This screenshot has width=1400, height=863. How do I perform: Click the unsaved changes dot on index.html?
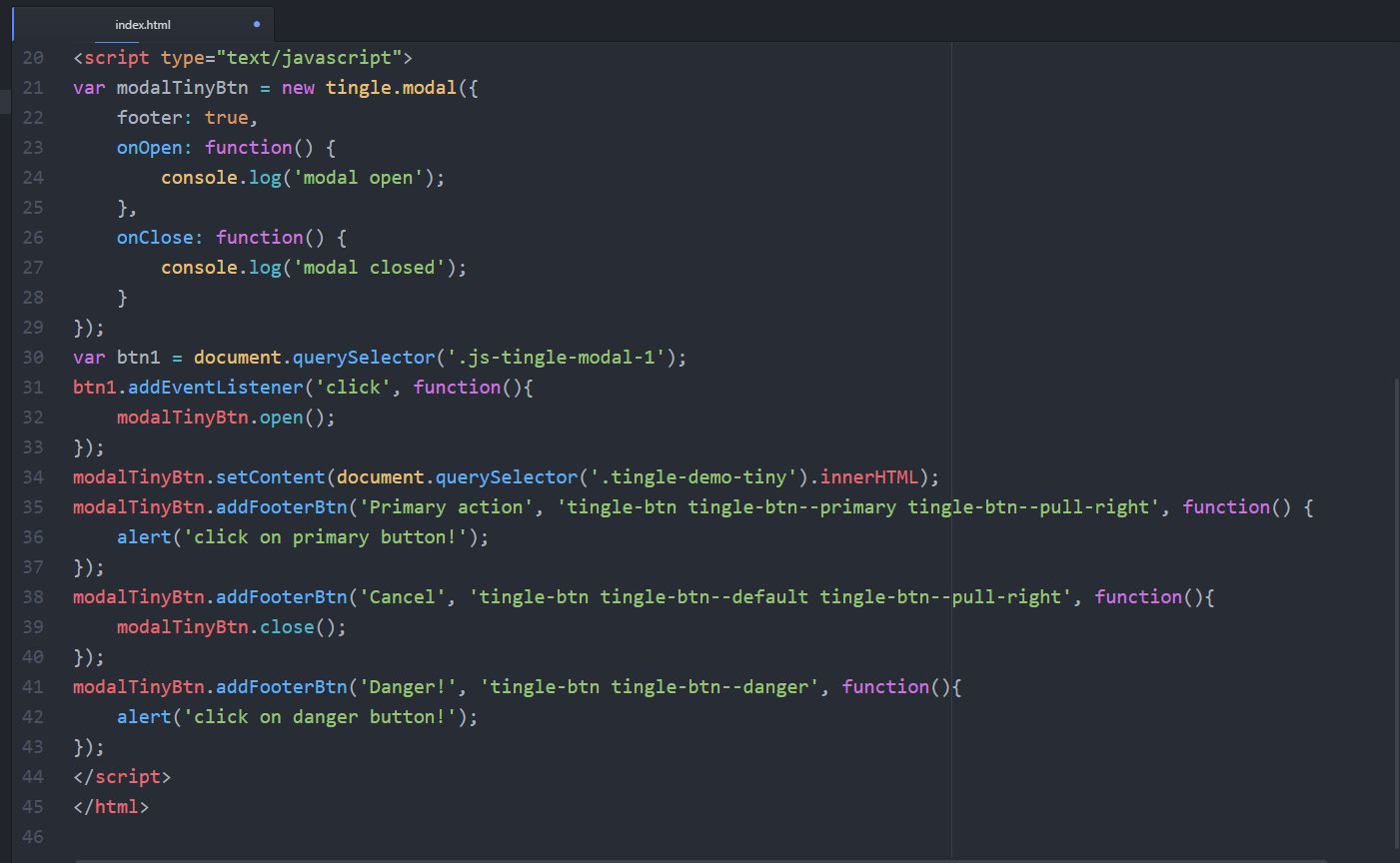256,23
